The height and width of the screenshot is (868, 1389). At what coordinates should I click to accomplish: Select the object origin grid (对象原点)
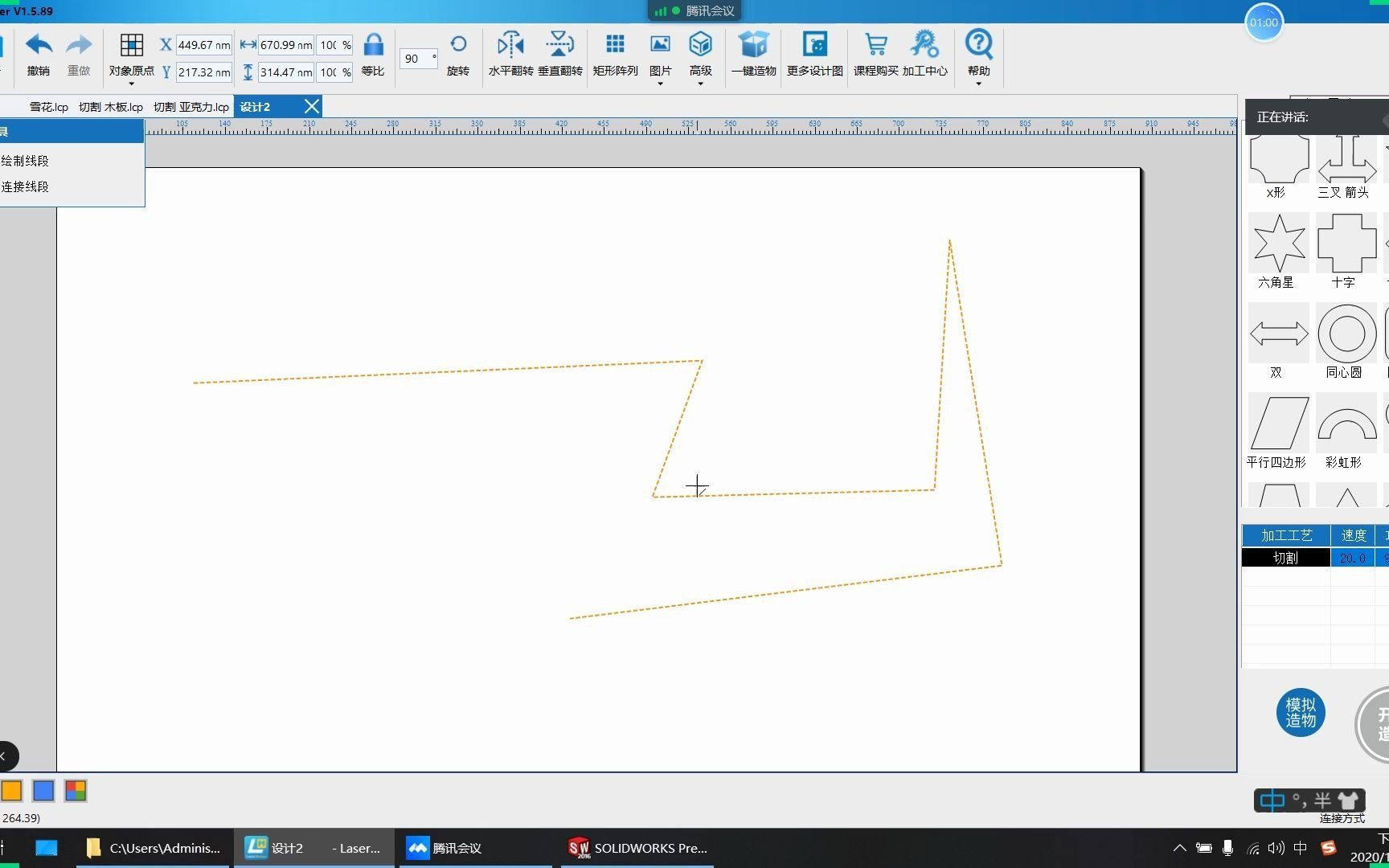click(x=132, y=55)
